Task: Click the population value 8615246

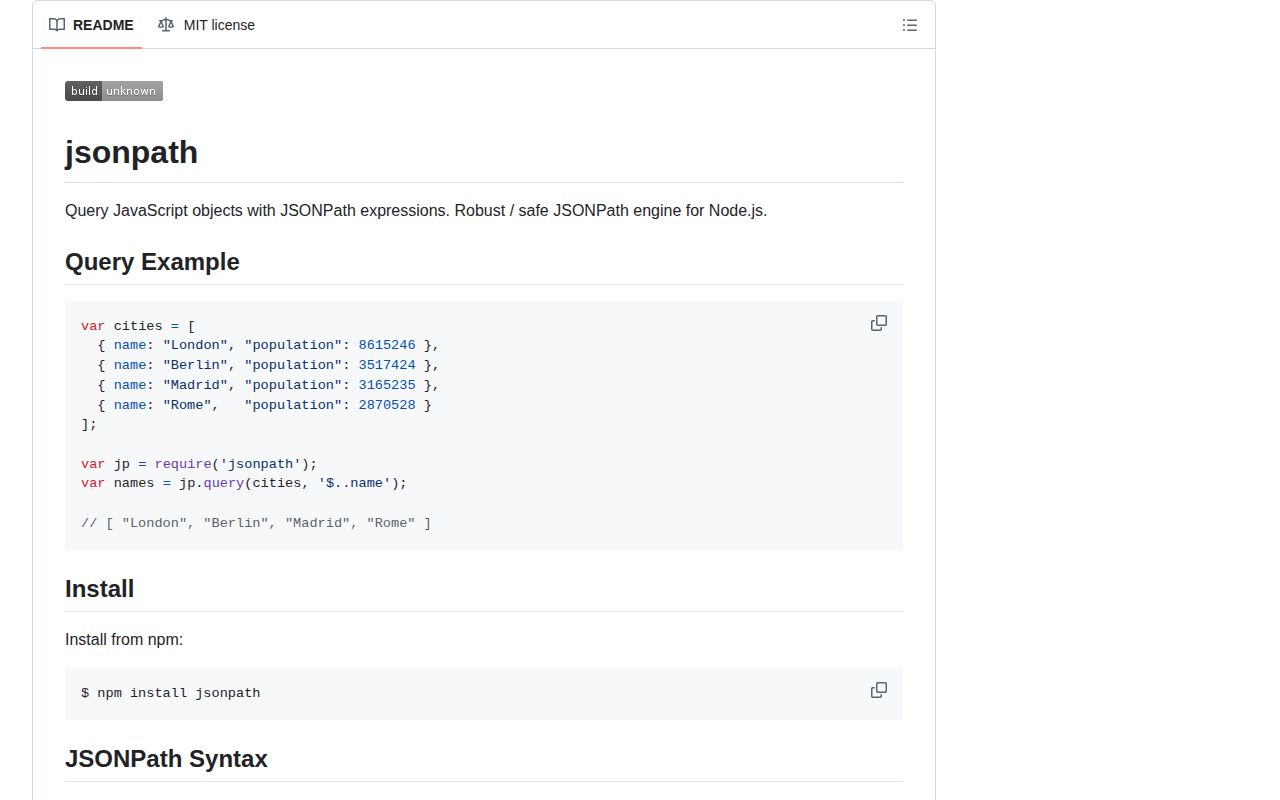Action: tap(387, 345)
